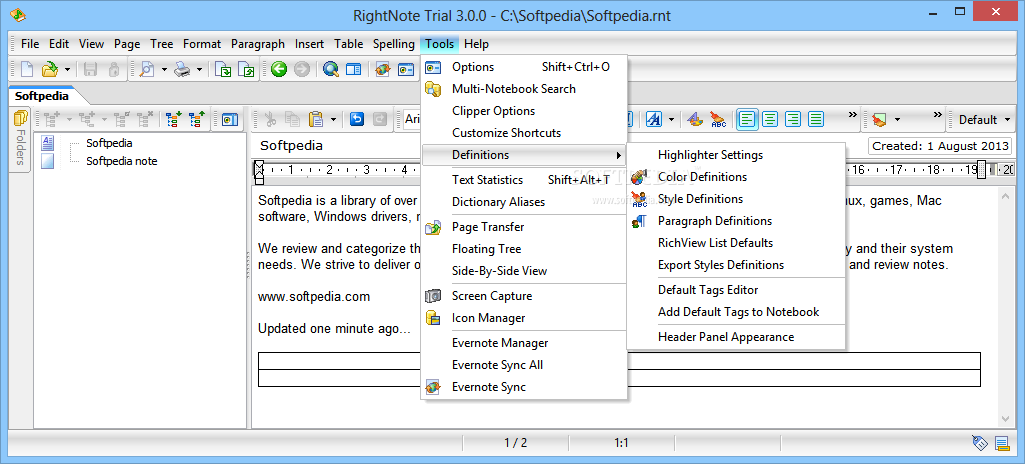Select the Softpedia page in tree
1025x464 pixels.
(109, 143)
